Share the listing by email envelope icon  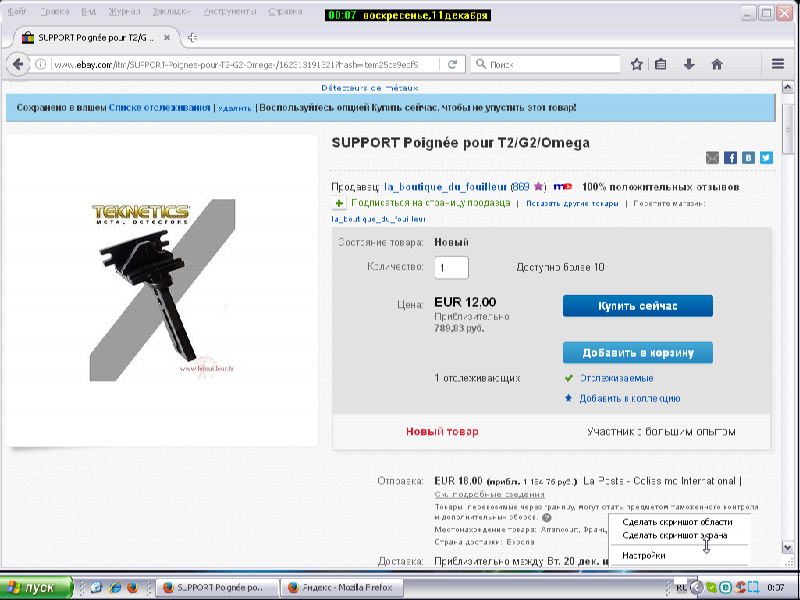tap(712, 157)
